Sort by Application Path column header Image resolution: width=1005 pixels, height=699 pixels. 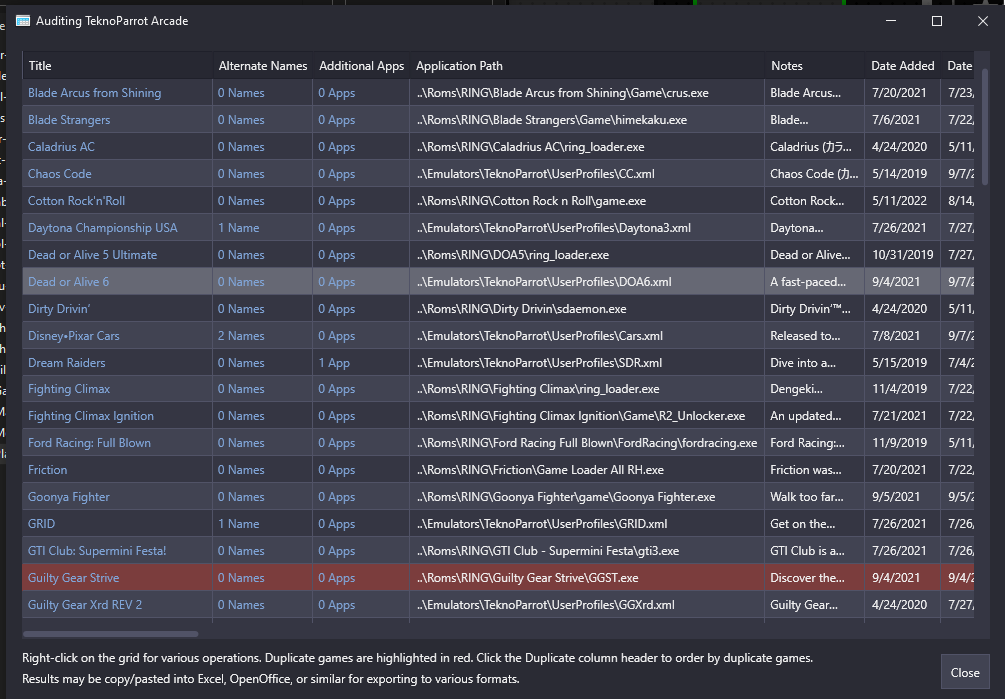coord(586,65)
